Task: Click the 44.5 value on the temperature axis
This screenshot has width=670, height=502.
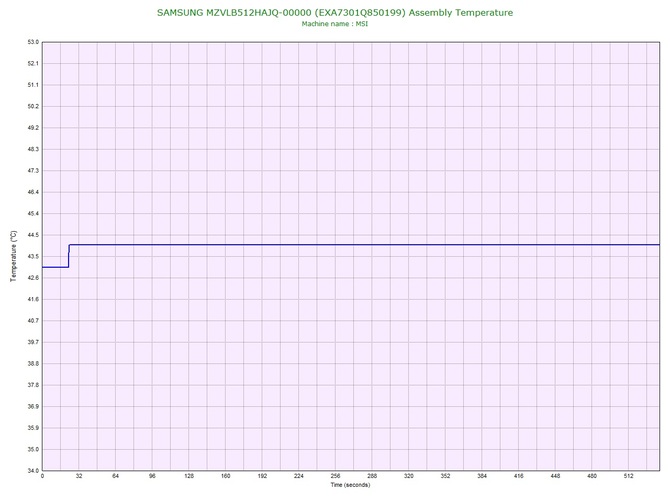Action: pos(33,235)
